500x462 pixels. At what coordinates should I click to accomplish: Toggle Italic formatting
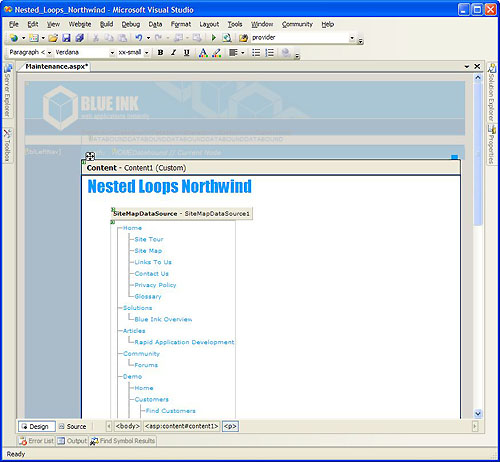pyautogui.click(x=173, y=53)
